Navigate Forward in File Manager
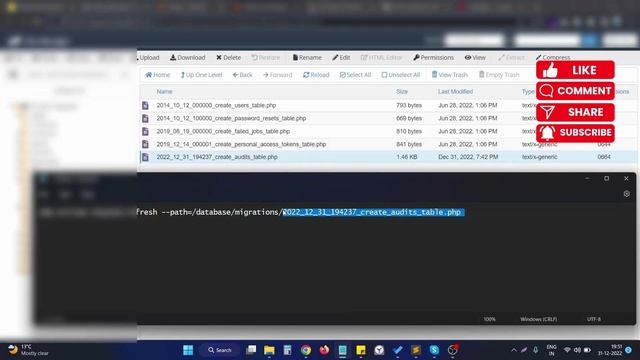640x360 pixels. [x=278, y=75]
